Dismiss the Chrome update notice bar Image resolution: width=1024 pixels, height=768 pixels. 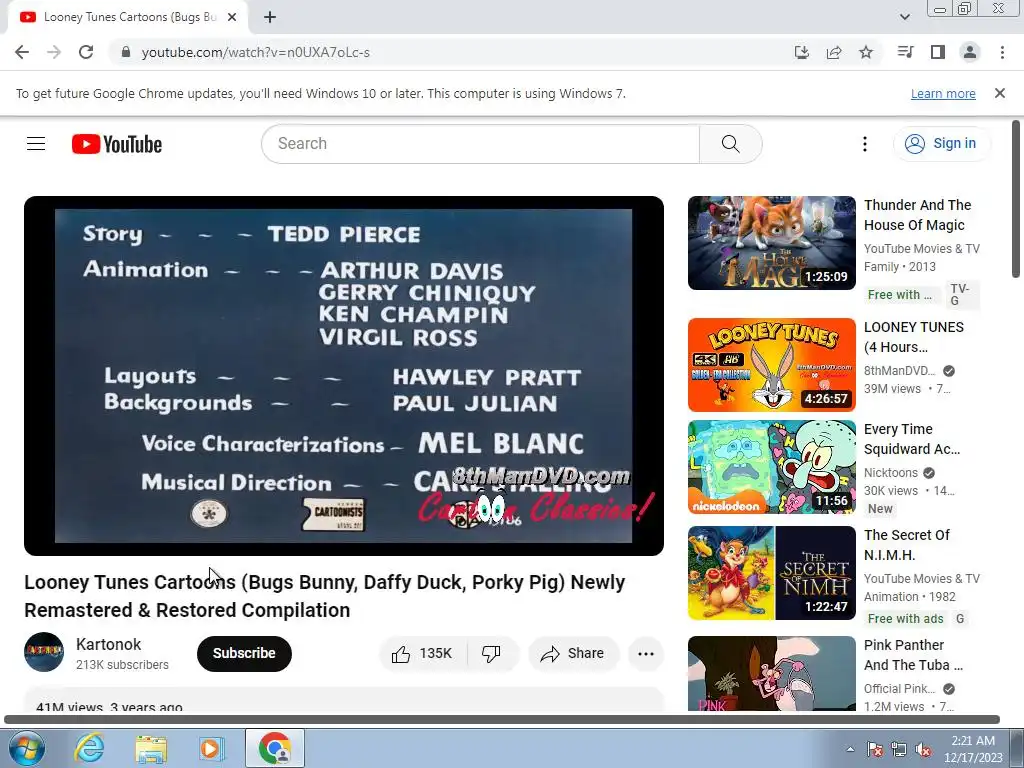[x=1000, y=93]
